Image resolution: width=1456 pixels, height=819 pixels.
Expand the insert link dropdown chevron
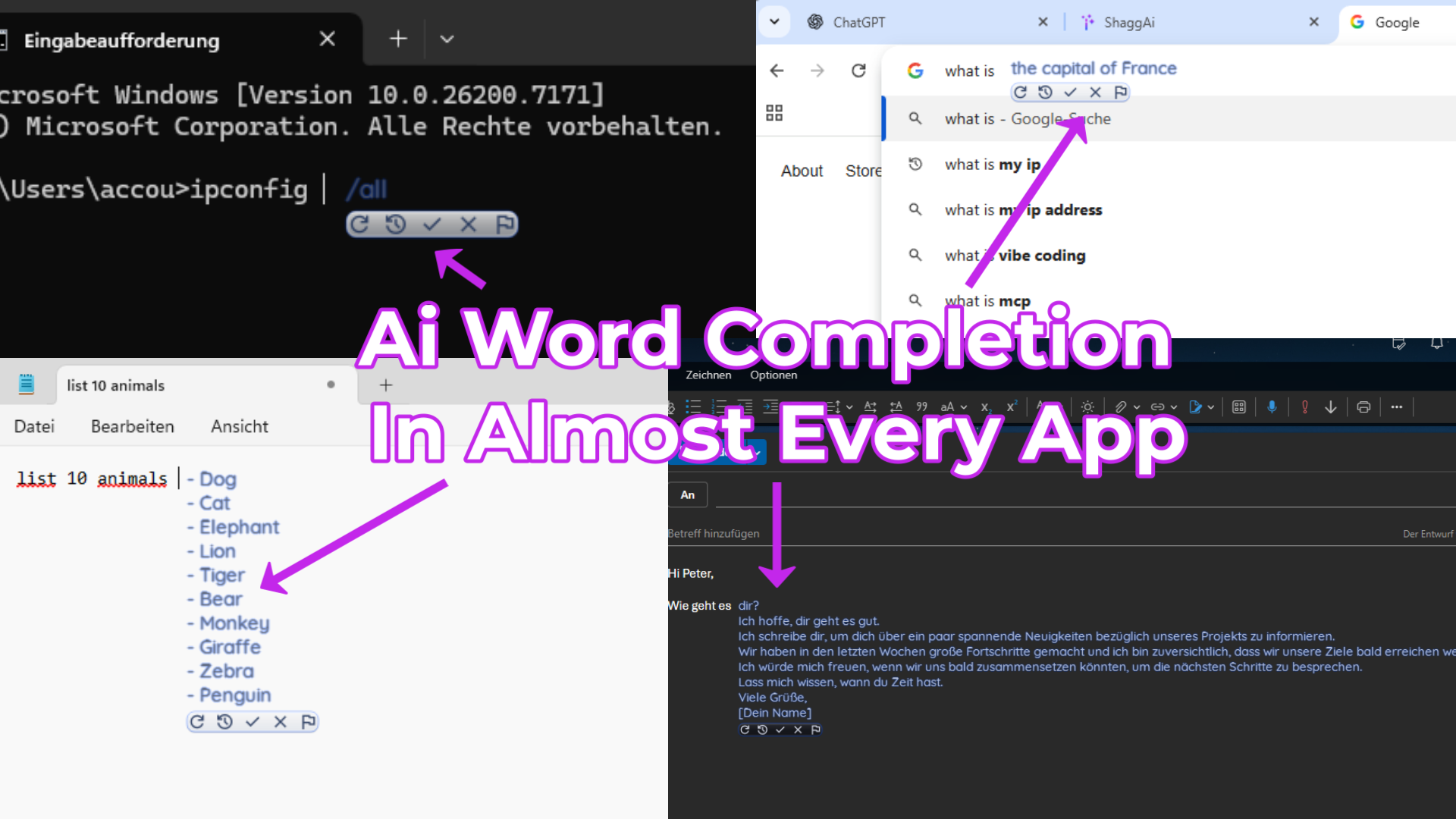1173,406
